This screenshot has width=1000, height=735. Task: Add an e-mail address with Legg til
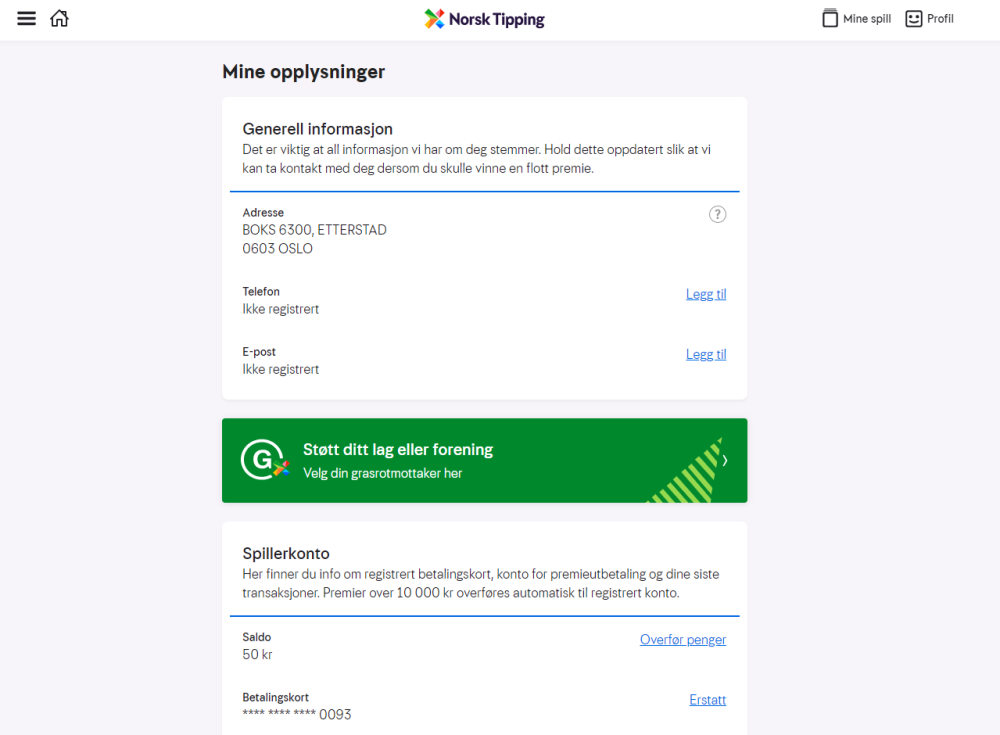[706, 354]
